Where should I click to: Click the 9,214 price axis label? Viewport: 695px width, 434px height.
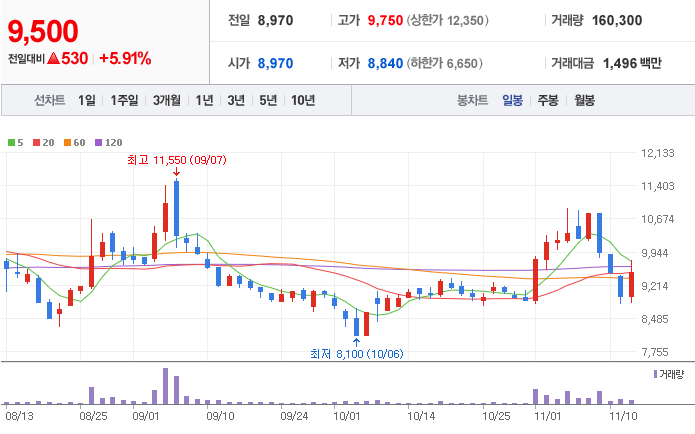[655, 286]
